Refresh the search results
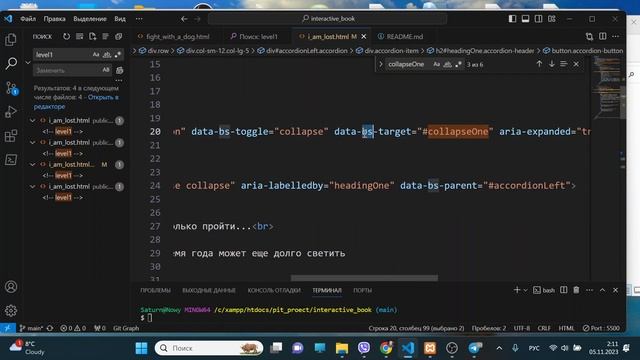The image size is (640, 360). 66,36
